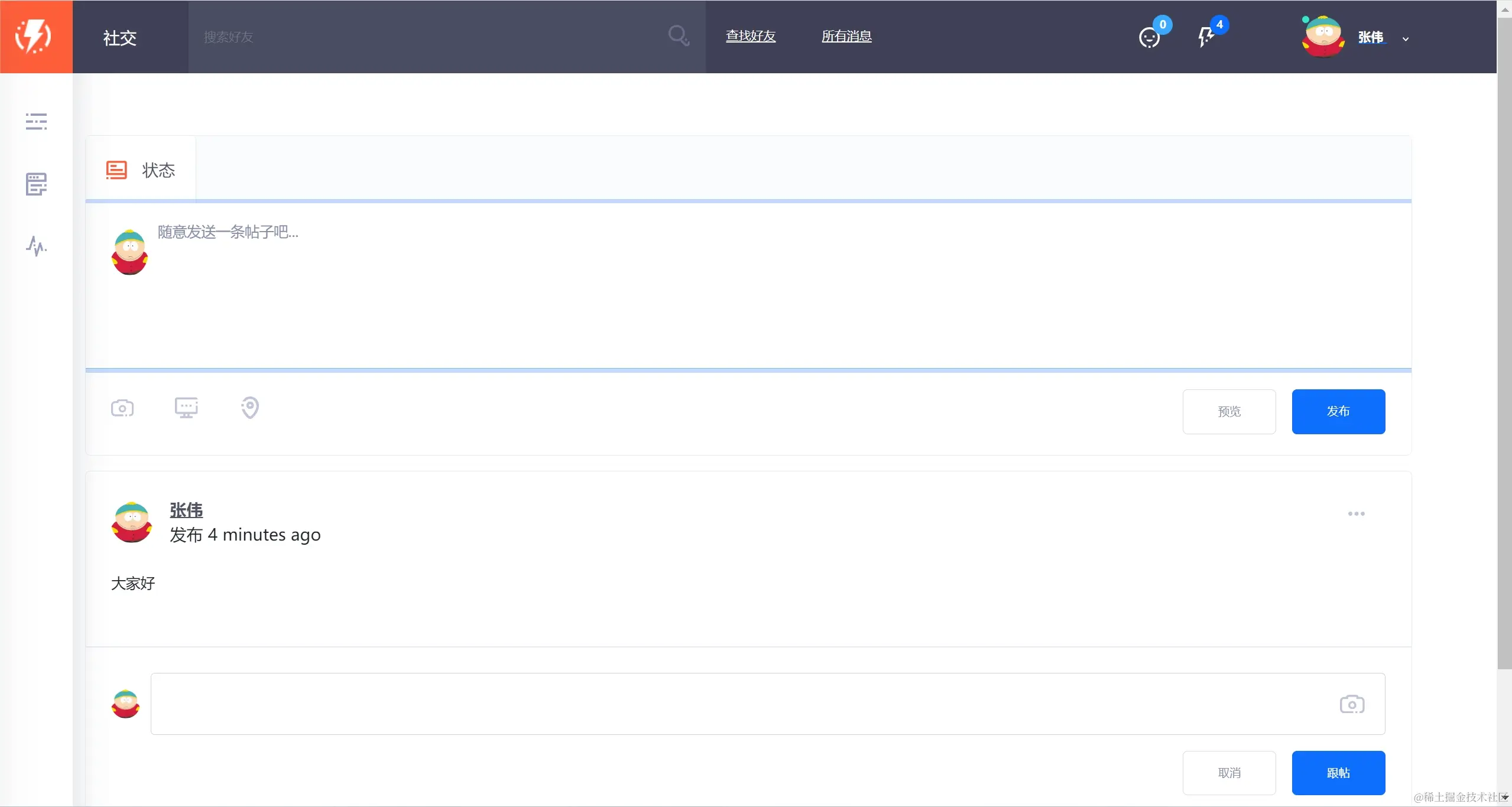
Task: Add location with map pin icon
Action: tap(250, 408)
